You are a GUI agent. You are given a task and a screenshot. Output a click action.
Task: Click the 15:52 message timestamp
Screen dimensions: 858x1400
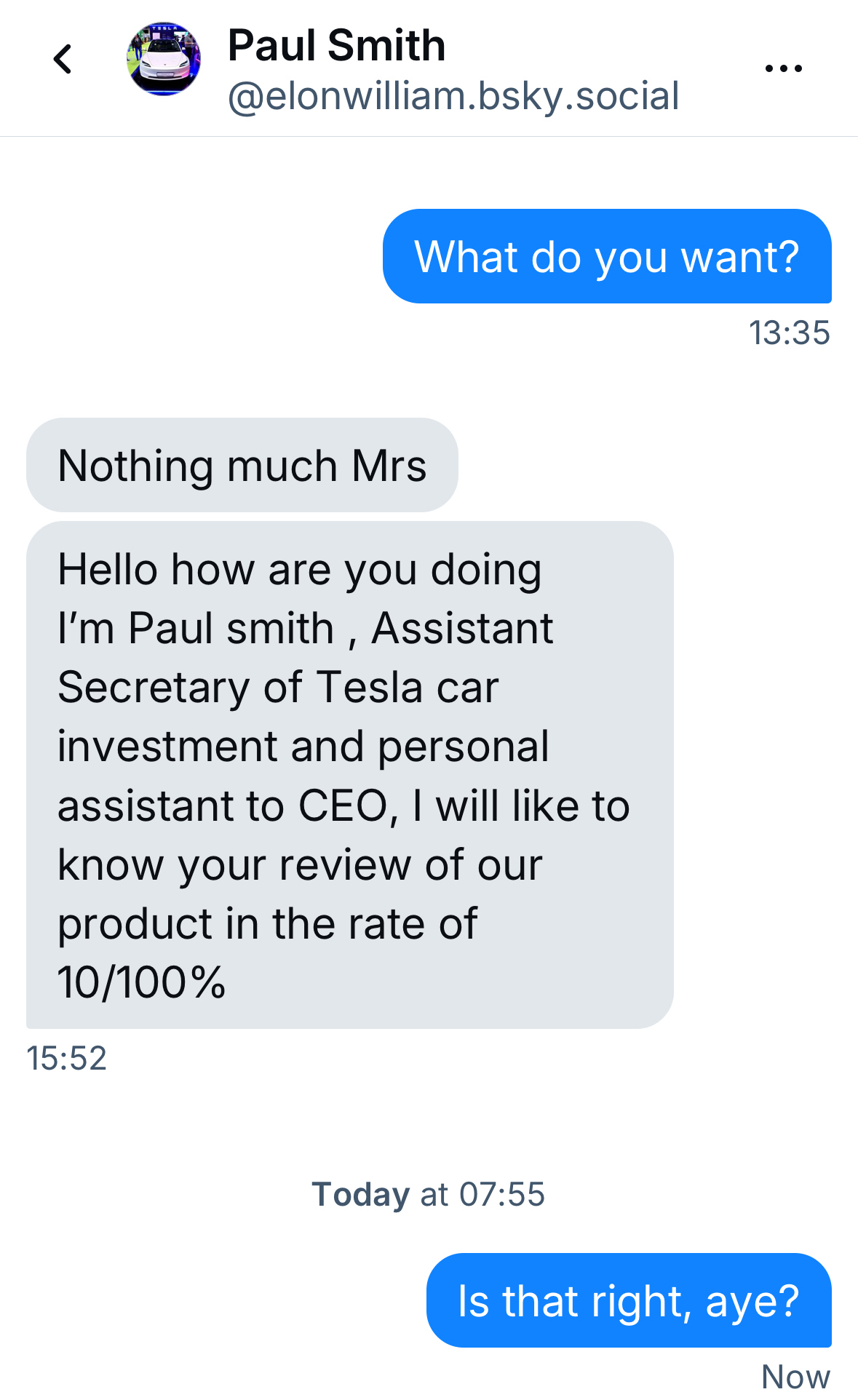[67, 1058]
